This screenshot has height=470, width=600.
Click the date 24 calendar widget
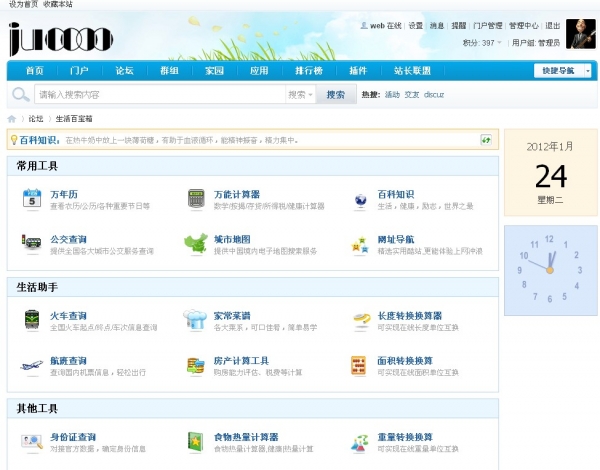coord(551,173)
